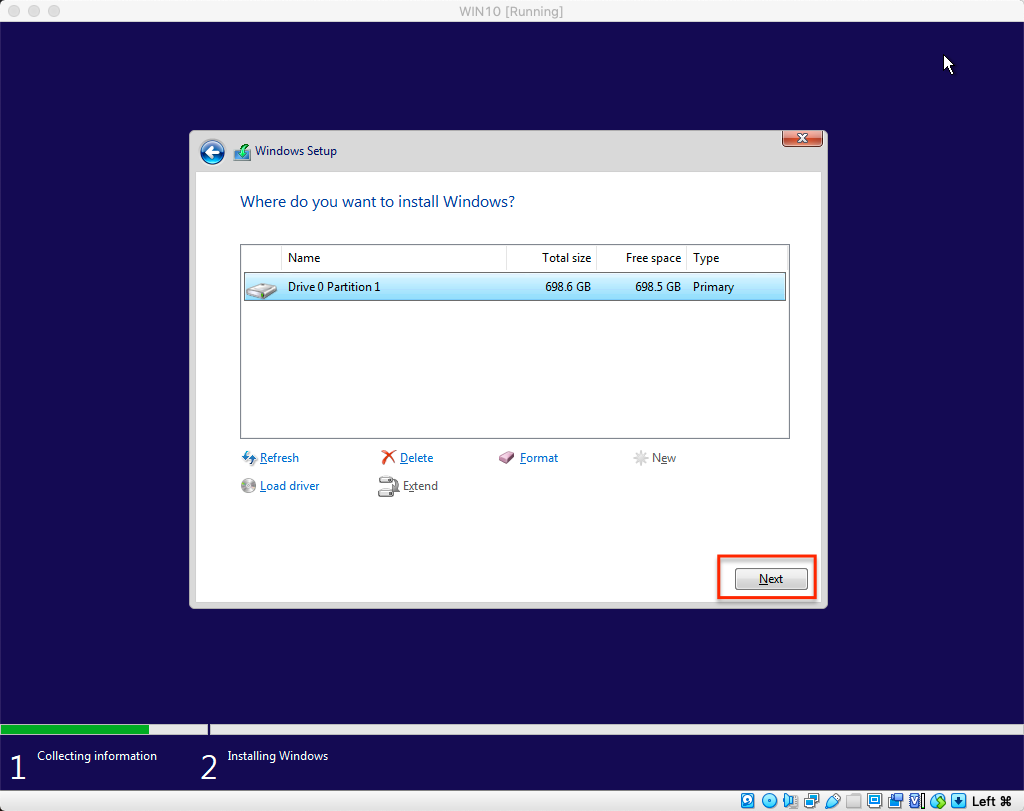This screenshot has height=811, width=1024.
Task: Open VirtualBox audio indicator
Action: click(790, 801)
